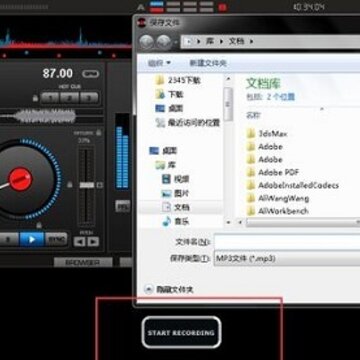Click the icon beside 最近访问的位置
The height and width of the screenshot is (360, 360).
point(160,123)
